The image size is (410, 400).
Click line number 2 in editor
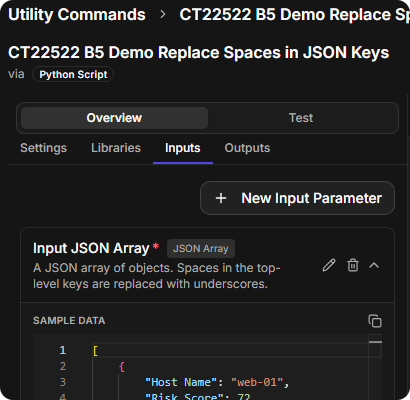[x=63, y=366]
